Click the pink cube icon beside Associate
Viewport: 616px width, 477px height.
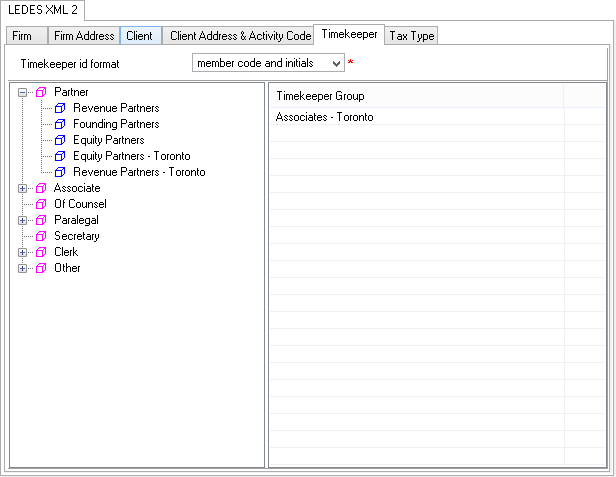tap(41, 188)
